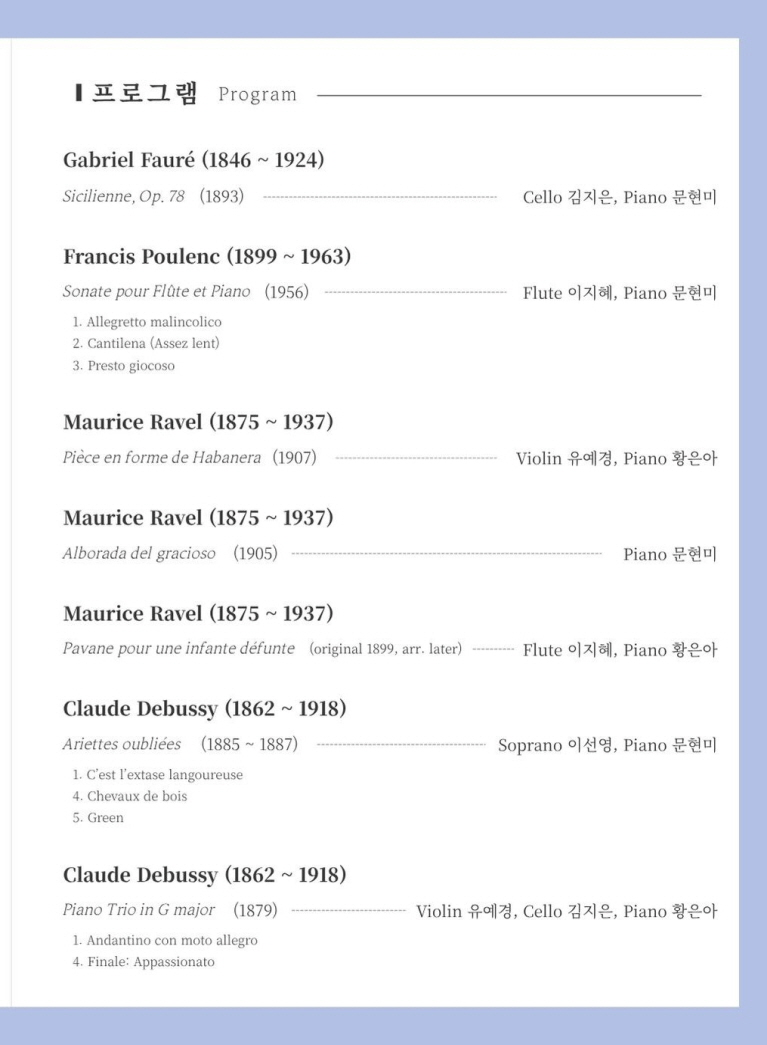Click the "Cantilena (Assez lent)" movement line
Screen dimensions: 767x1045
(145, 344)
